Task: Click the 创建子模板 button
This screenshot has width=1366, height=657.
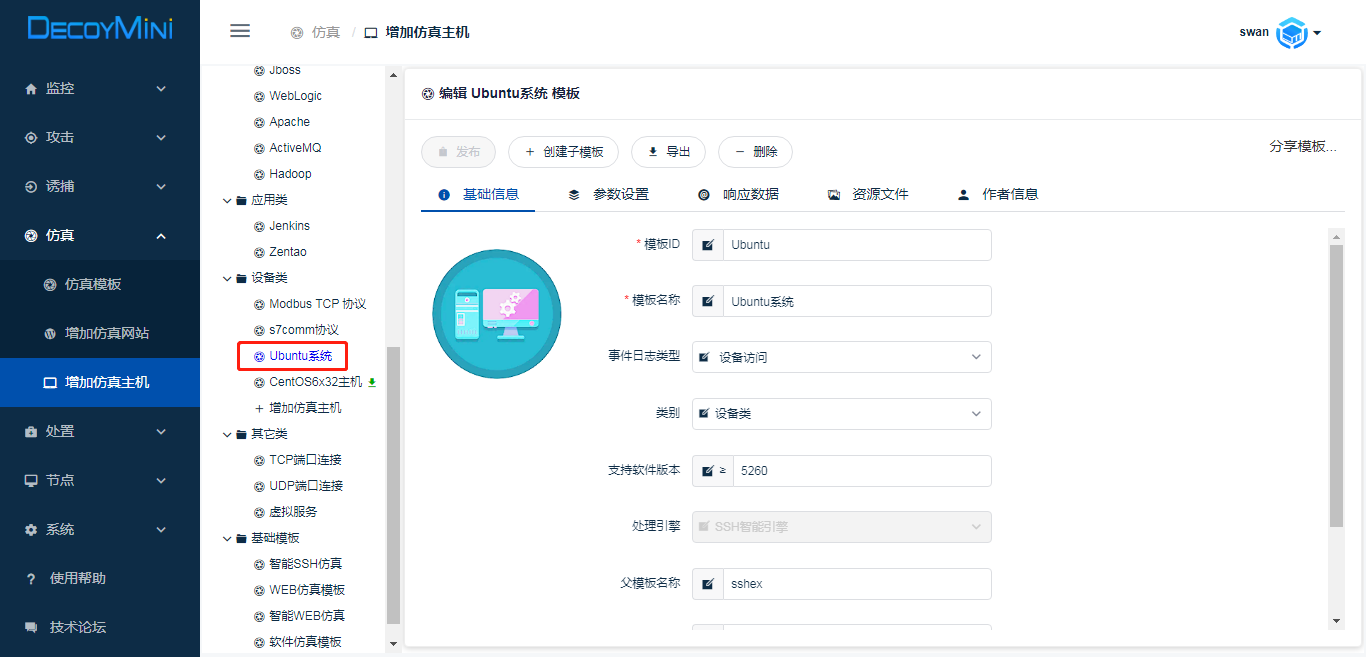Action: coord(563,152)
